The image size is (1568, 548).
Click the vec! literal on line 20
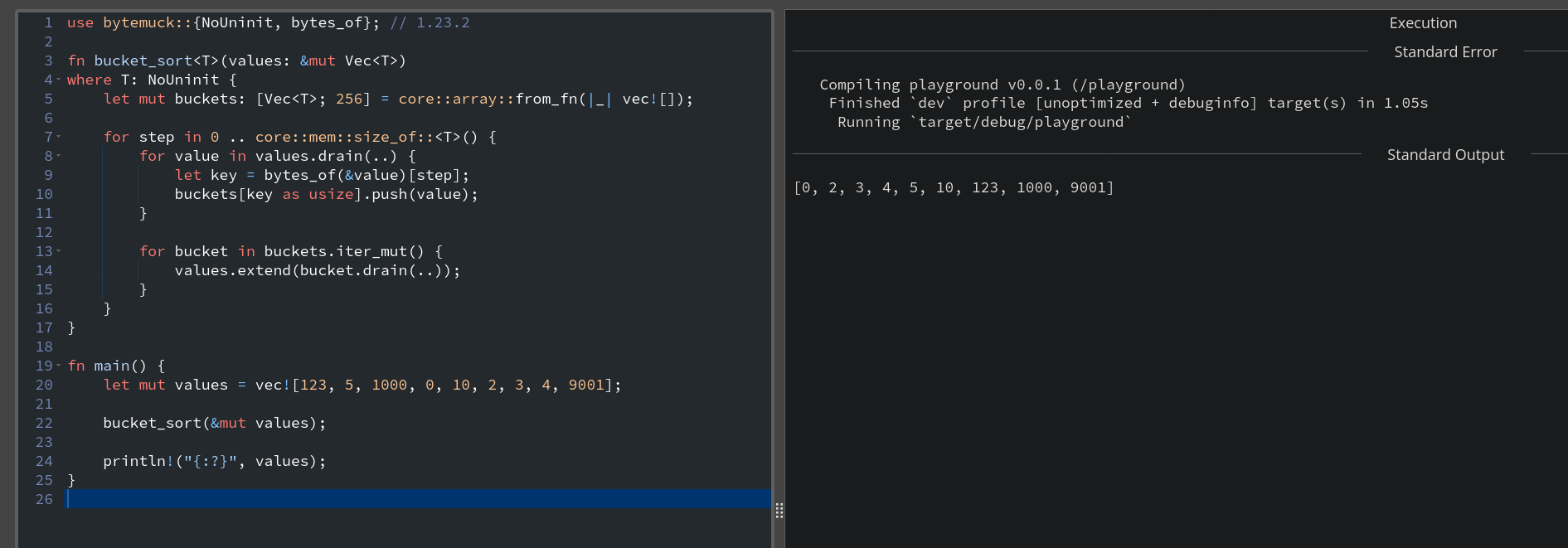pyautogui.click(x=434, y=385)
